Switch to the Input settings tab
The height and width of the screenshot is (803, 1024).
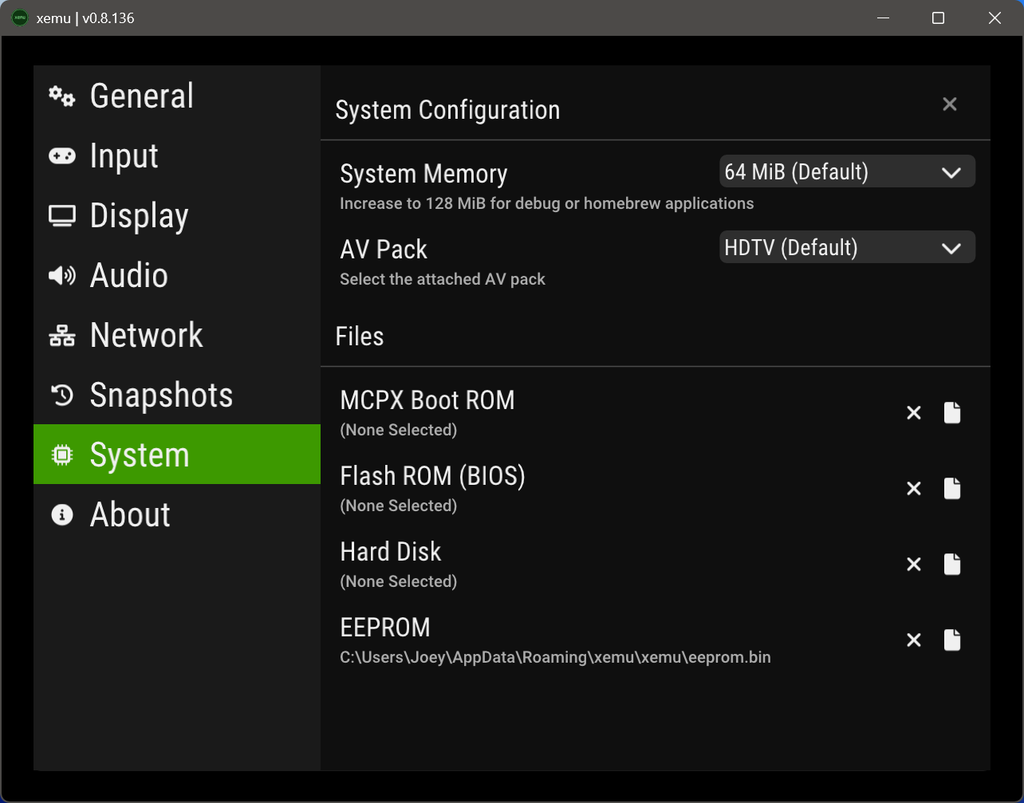177,155
